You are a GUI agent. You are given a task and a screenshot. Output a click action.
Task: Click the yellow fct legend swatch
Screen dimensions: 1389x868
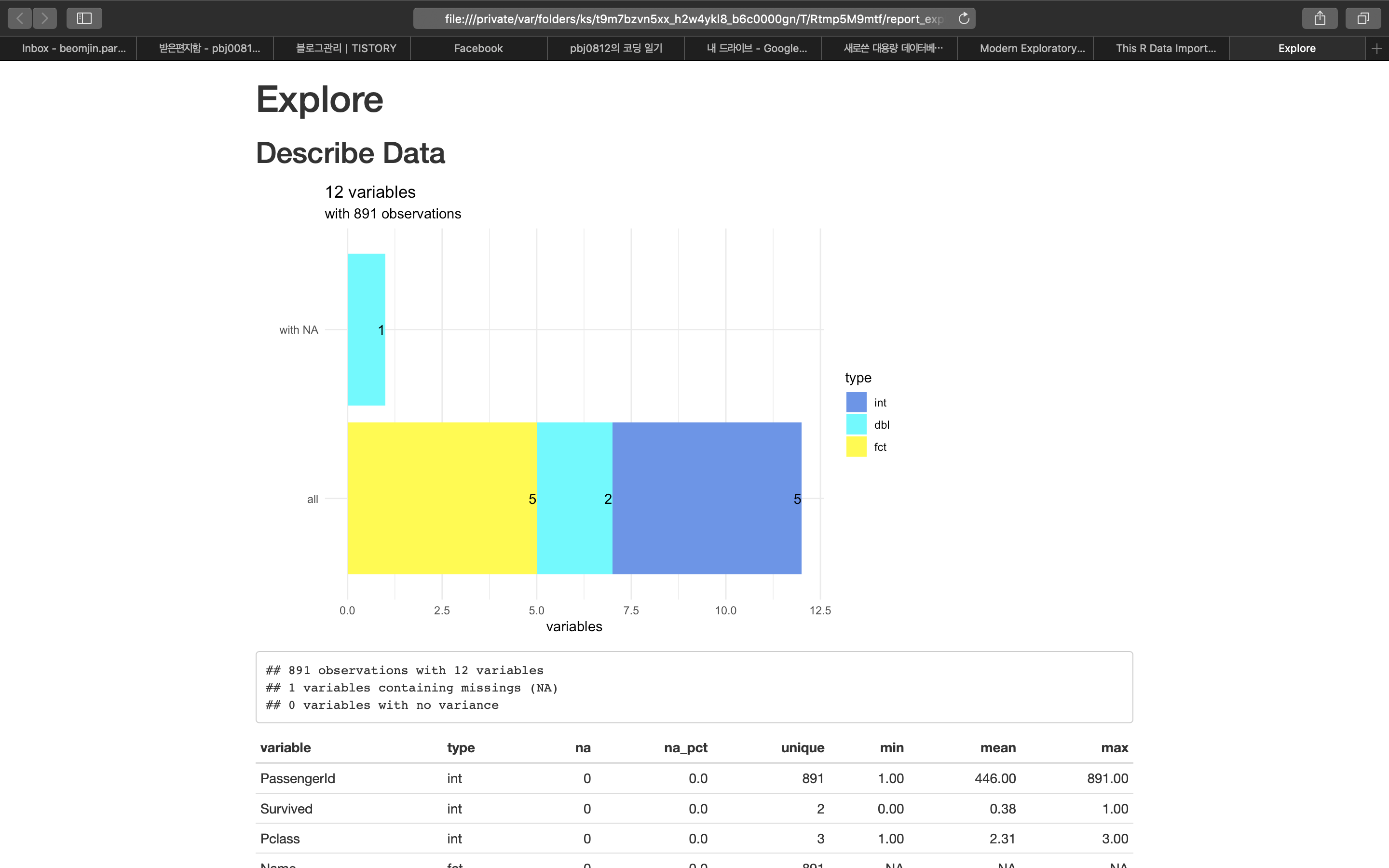pyautogui.click(x=856, y=447)
